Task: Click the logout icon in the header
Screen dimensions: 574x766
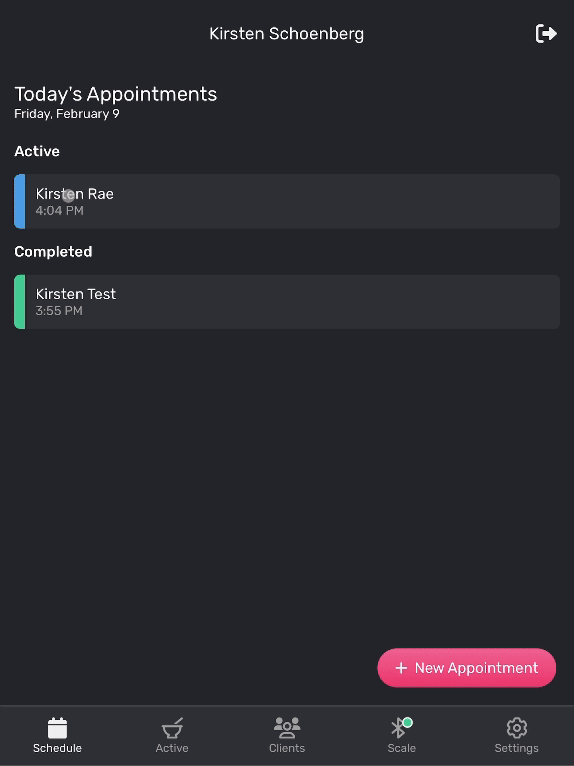Action: coord(546,34)
